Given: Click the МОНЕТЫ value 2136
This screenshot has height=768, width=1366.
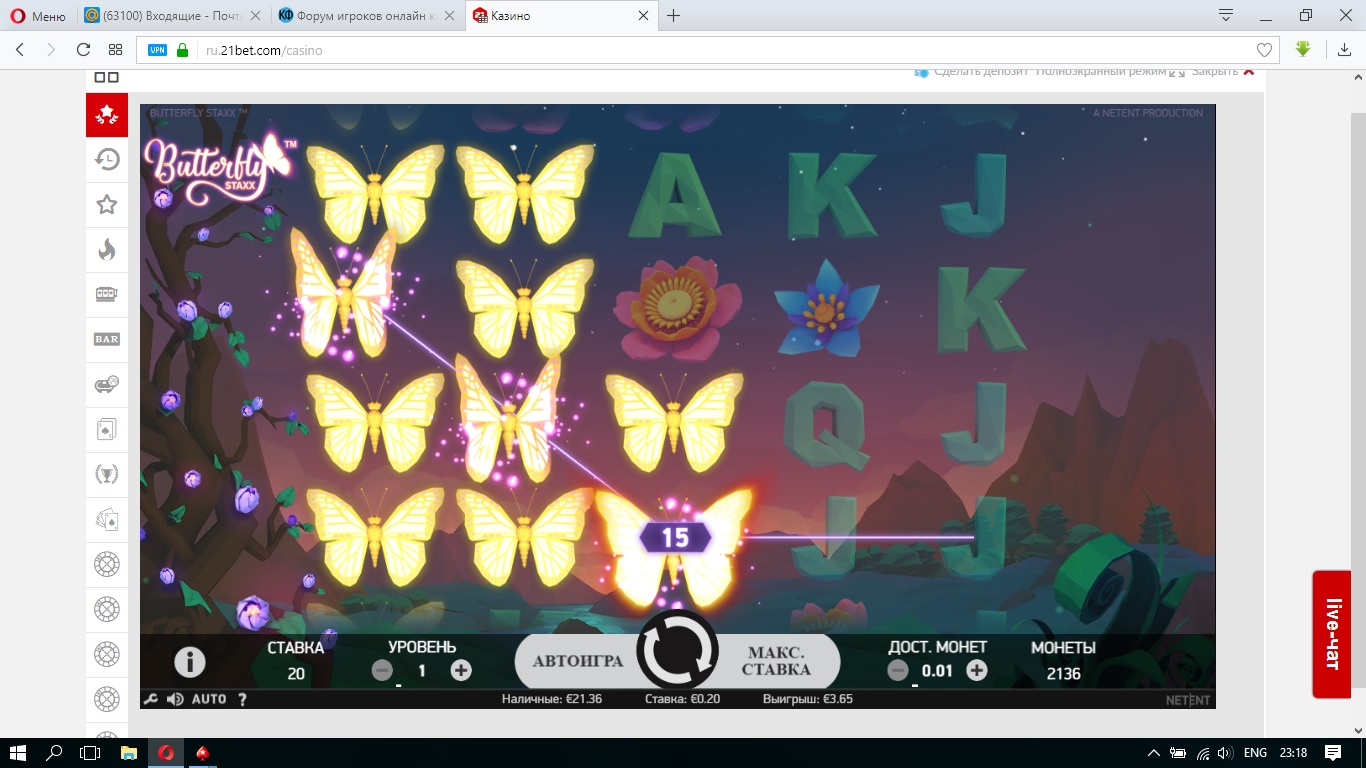Looking at the screenshot, I should (1063, 674).
